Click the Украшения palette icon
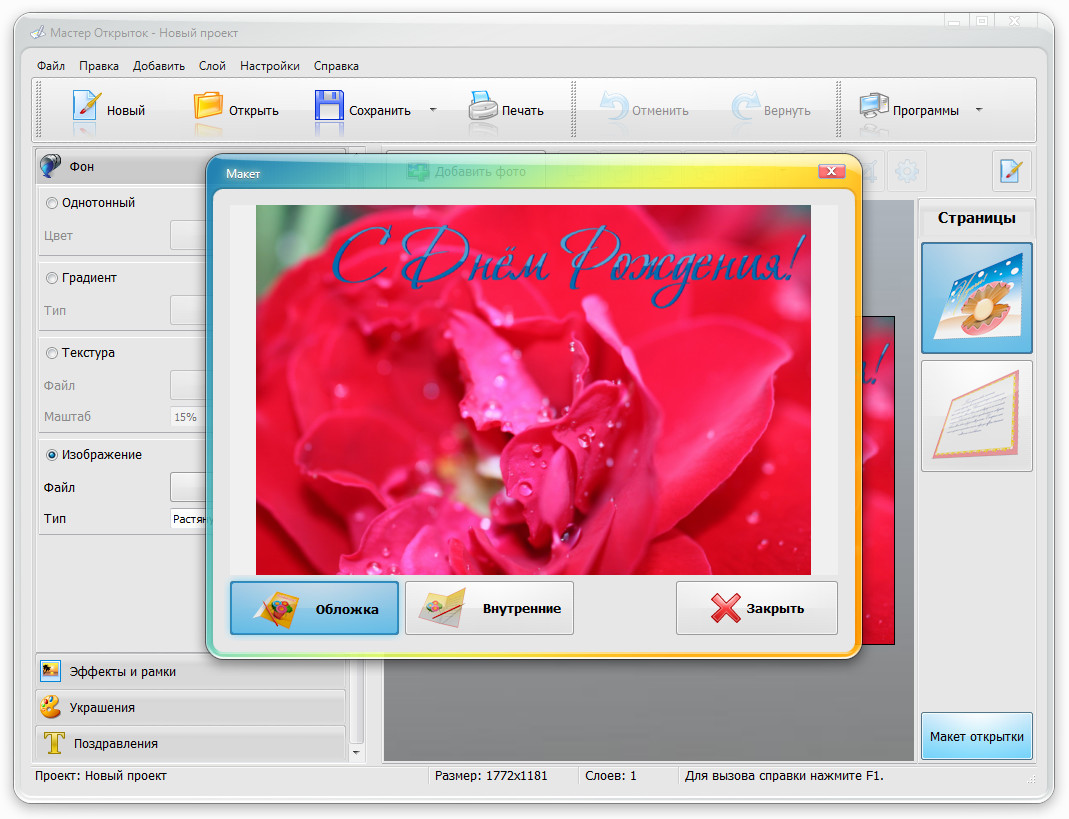 tap(50, 708)
